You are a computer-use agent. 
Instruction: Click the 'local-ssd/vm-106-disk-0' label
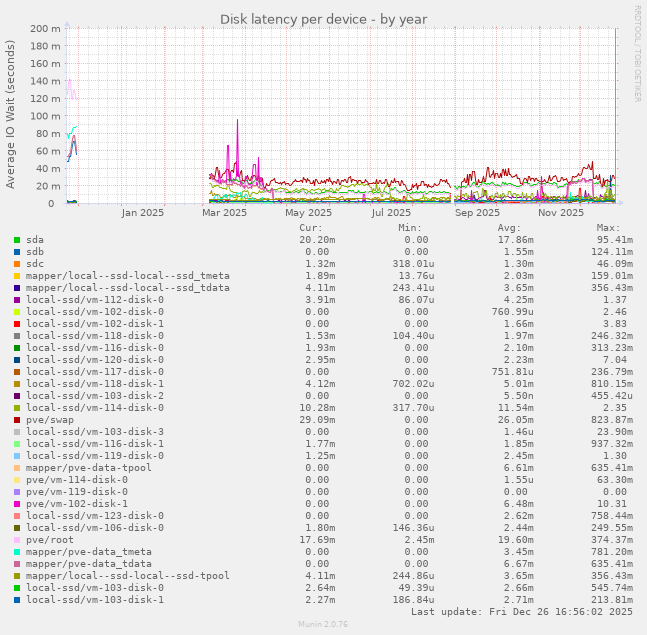95,527
